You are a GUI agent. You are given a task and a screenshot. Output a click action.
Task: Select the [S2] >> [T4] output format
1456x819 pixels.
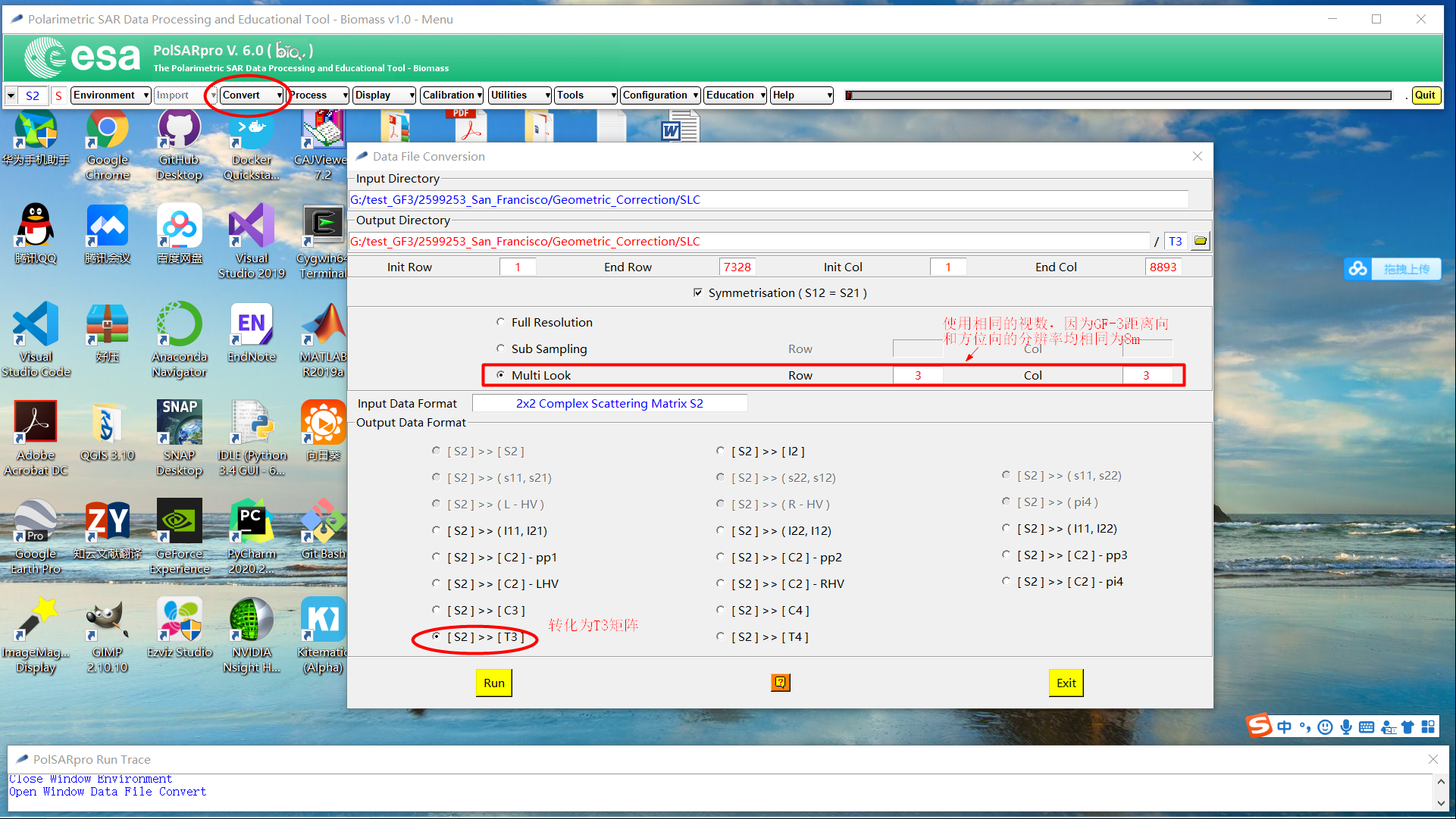(720, 636)
